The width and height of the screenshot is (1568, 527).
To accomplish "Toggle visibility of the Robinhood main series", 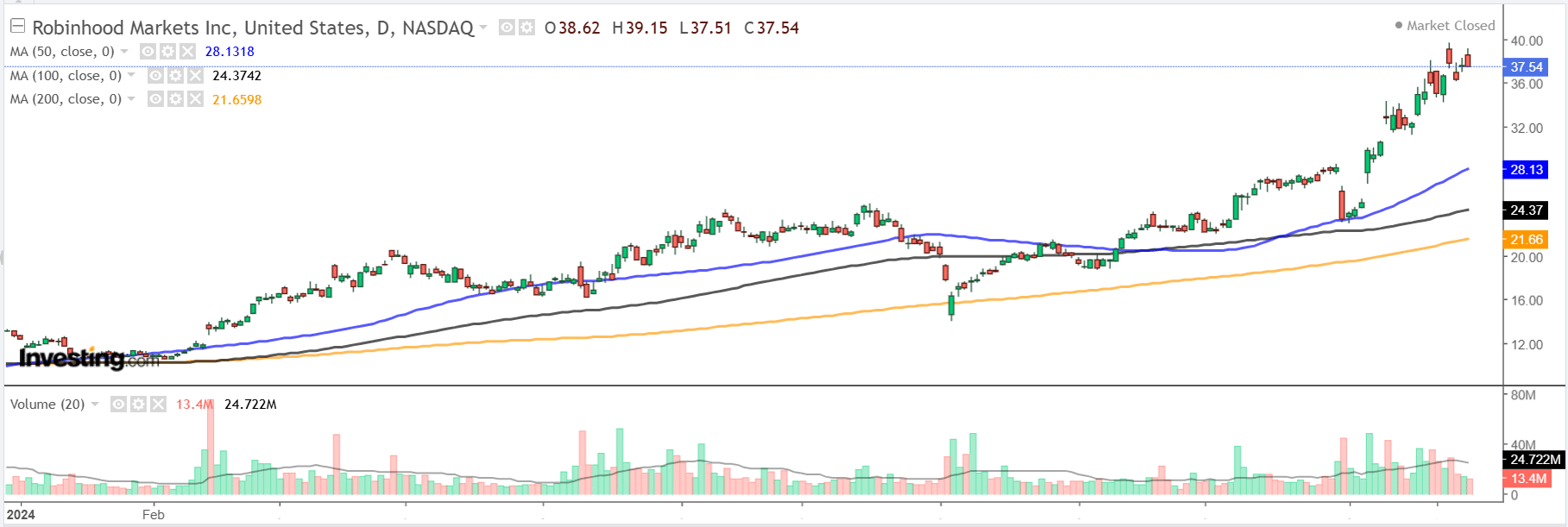I will (507, 28).
